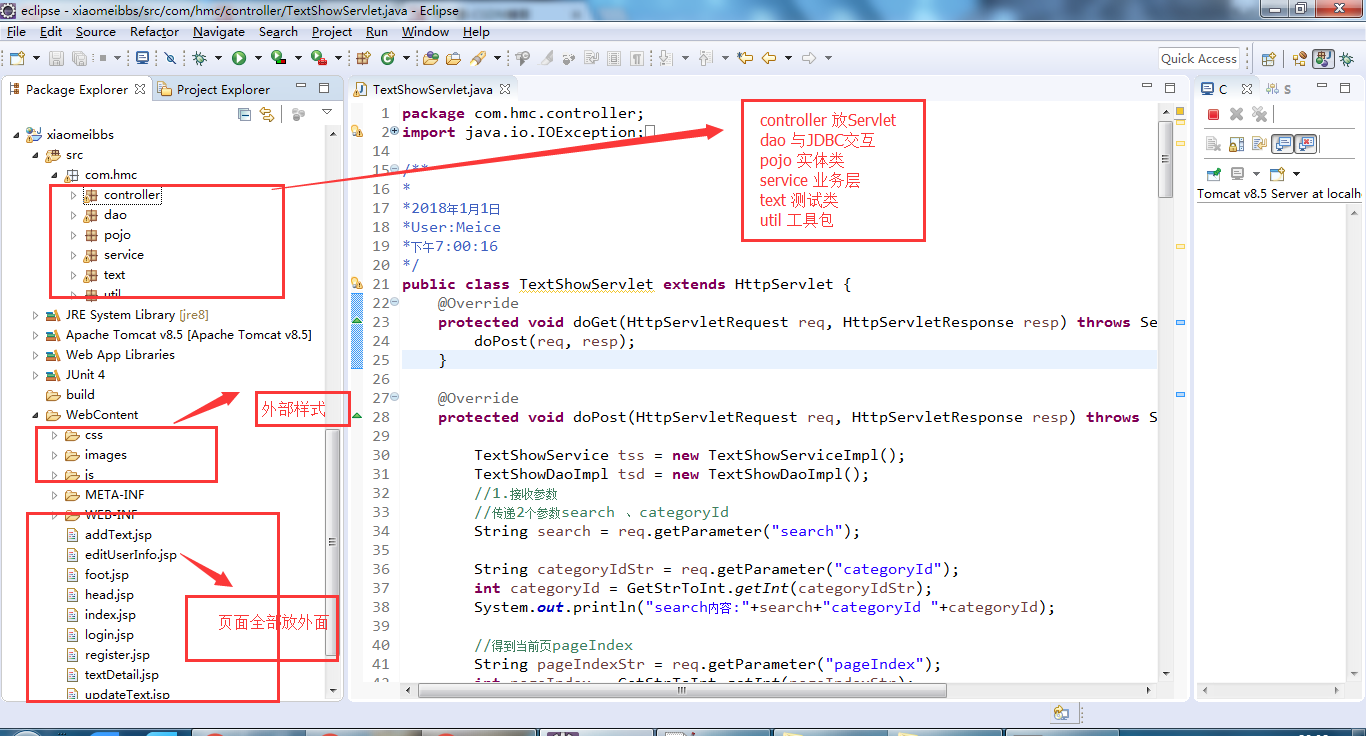Expand the pojo package
Screen dimensions: 1366x736
[x=74, y=235]
